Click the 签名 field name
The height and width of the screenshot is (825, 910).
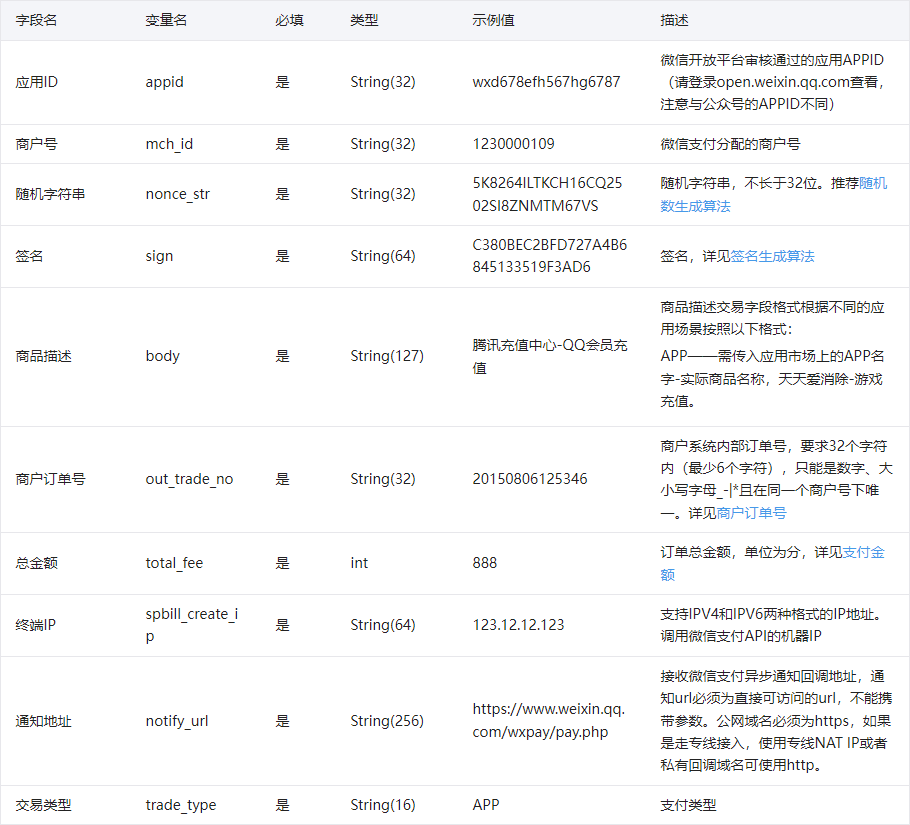(x=29, y=256)
